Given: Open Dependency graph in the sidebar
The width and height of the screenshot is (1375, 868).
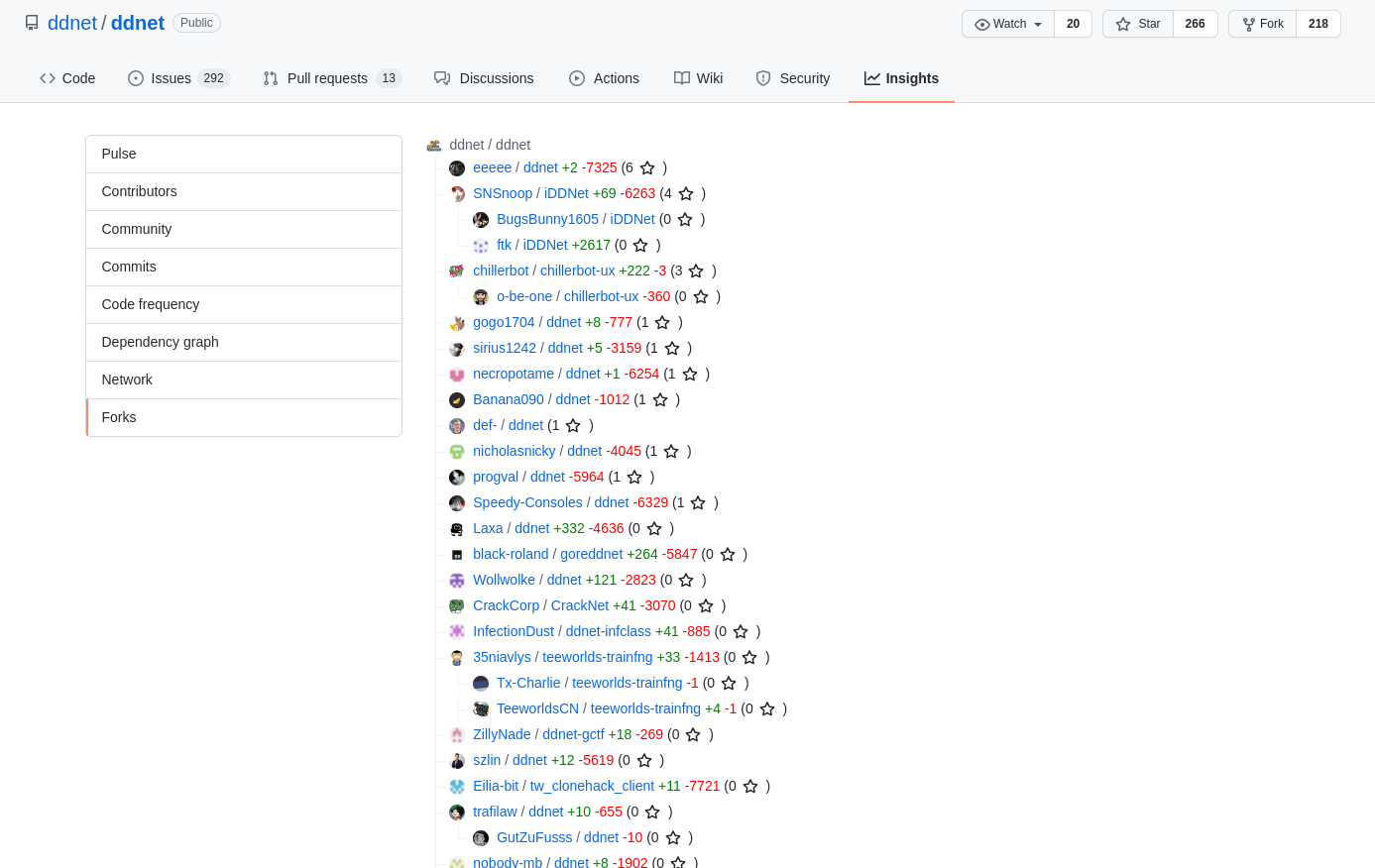Looking at the screenshot, I should (244, 343).
